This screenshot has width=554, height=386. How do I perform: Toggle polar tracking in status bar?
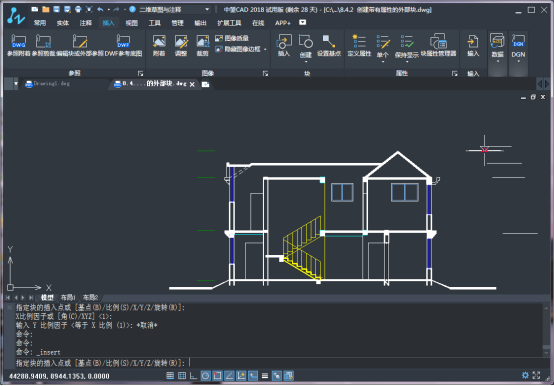[205, 375]
